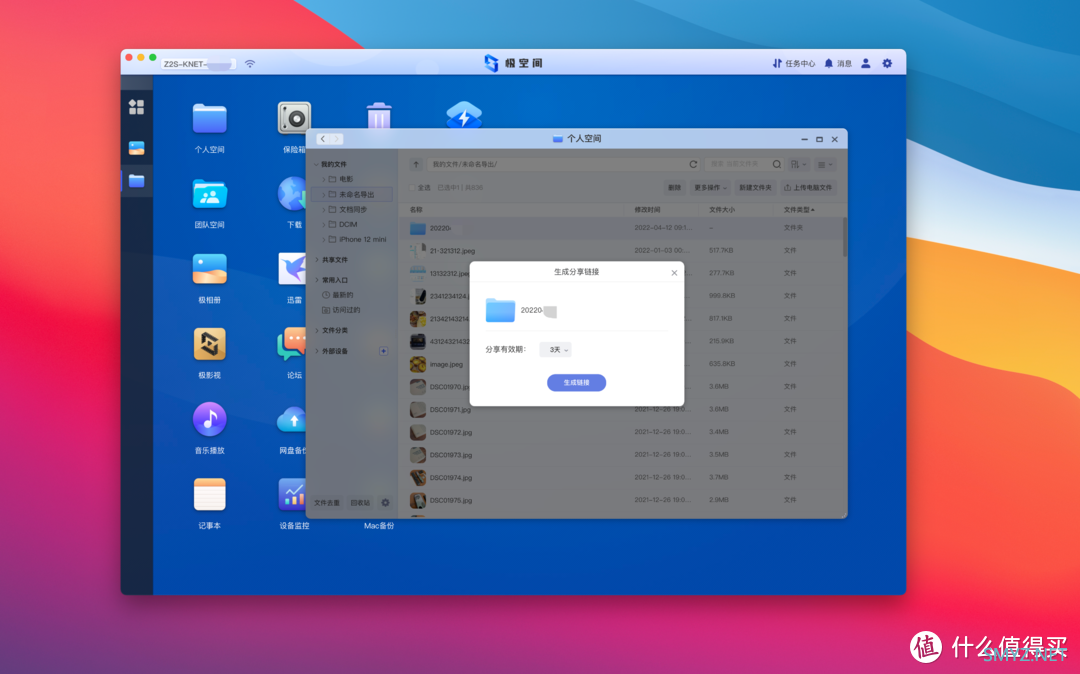Screen dimensions: 1080x674
Task: Open the sort order dropdown in toolbar
Action: pyautogui.click(x=799, y=165)
